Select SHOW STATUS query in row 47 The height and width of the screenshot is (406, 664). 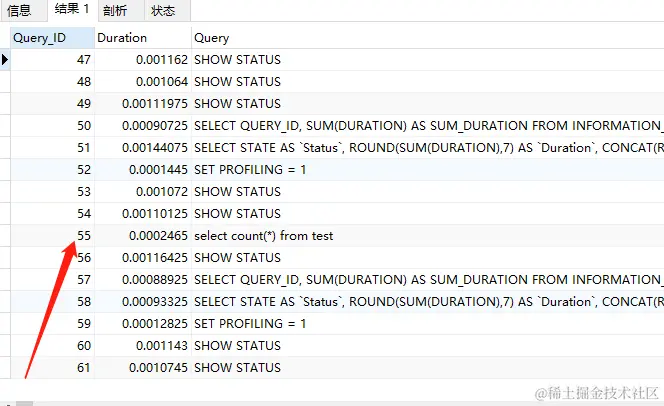pos(428,59)
